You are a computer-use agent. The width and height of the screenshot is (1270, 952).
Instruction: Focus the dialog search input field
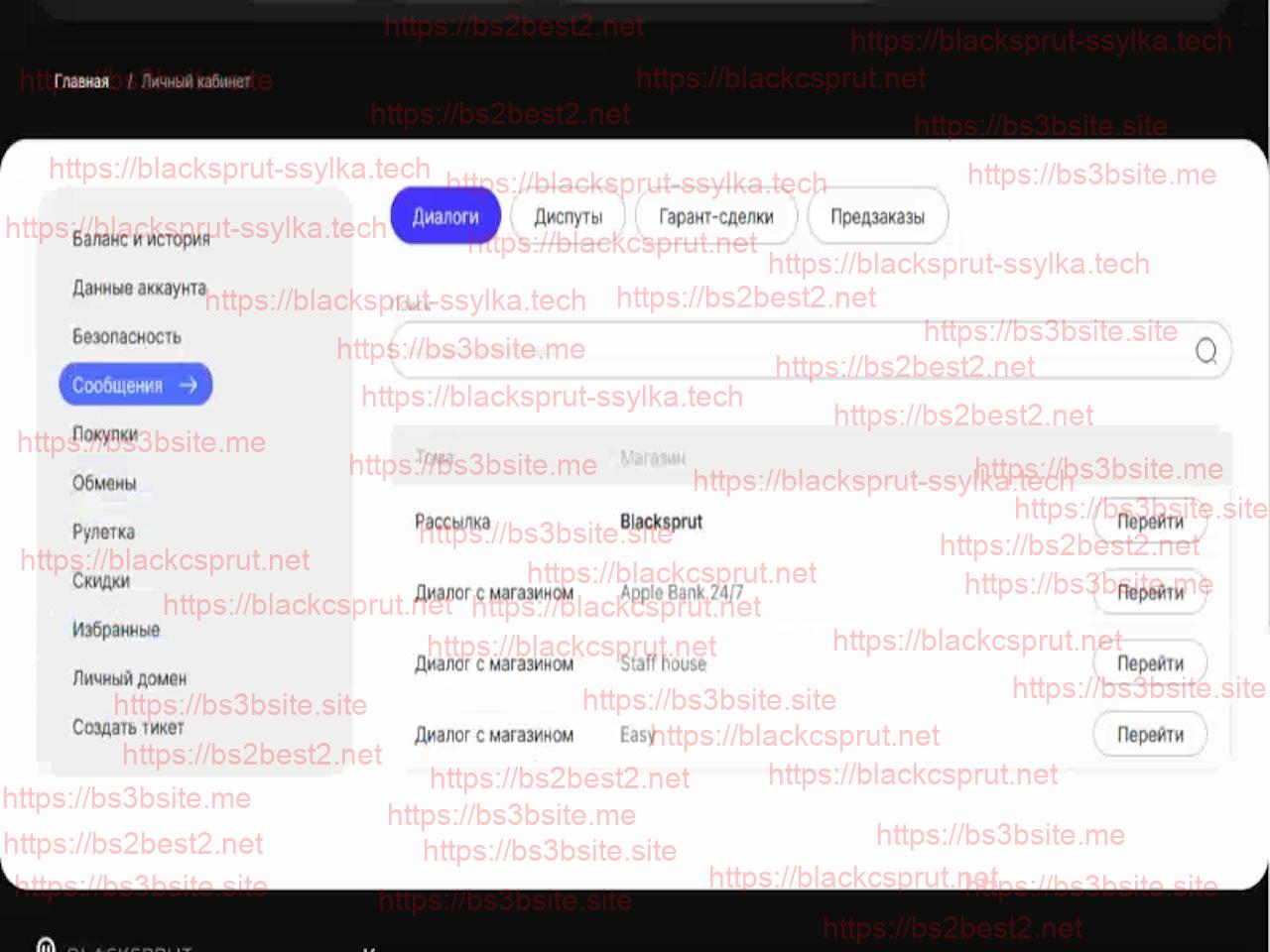click(x=812, y=351)
